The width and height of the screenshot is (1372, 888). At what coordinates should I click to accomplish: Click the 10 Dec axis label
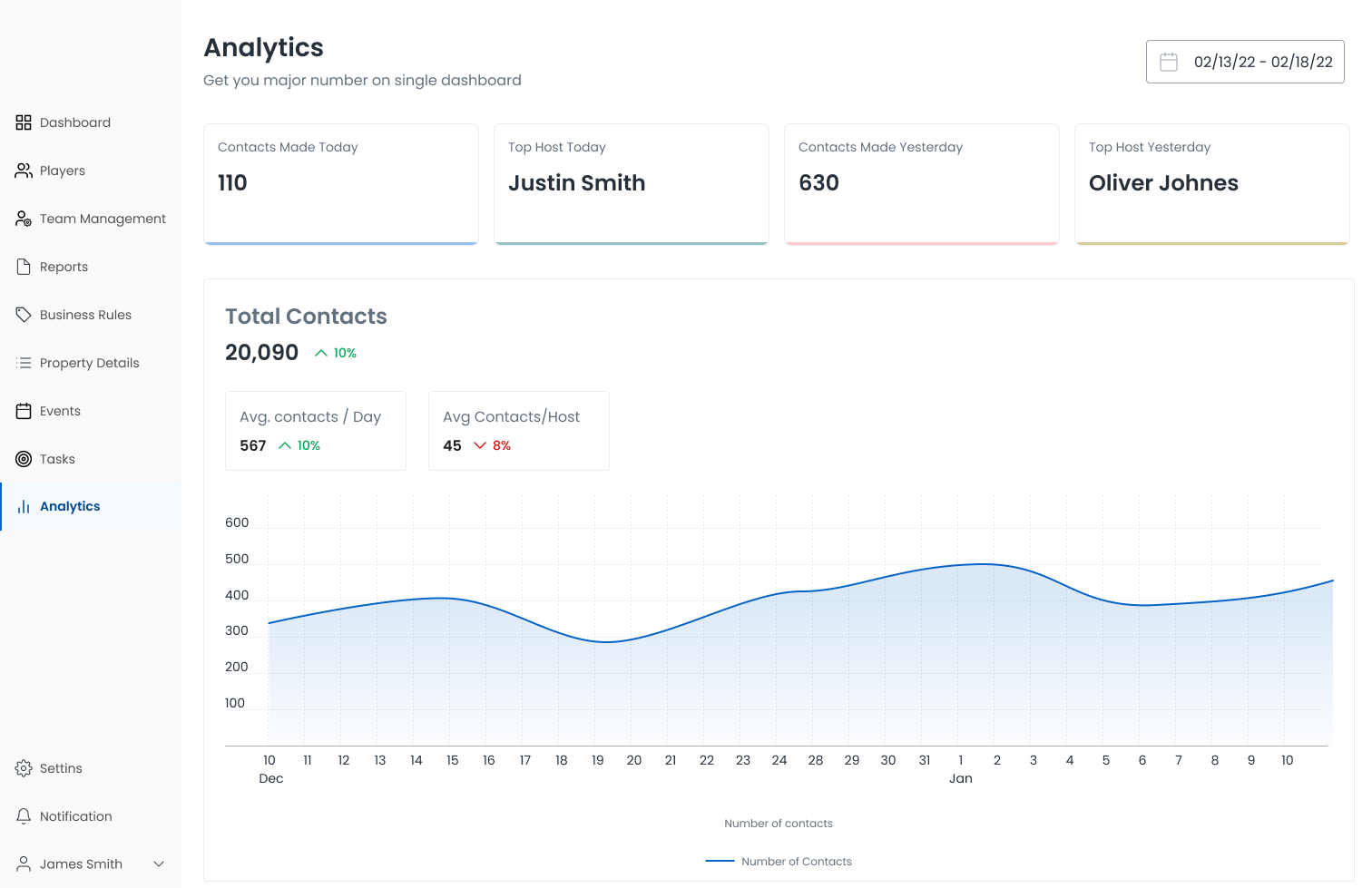(270, 769)
